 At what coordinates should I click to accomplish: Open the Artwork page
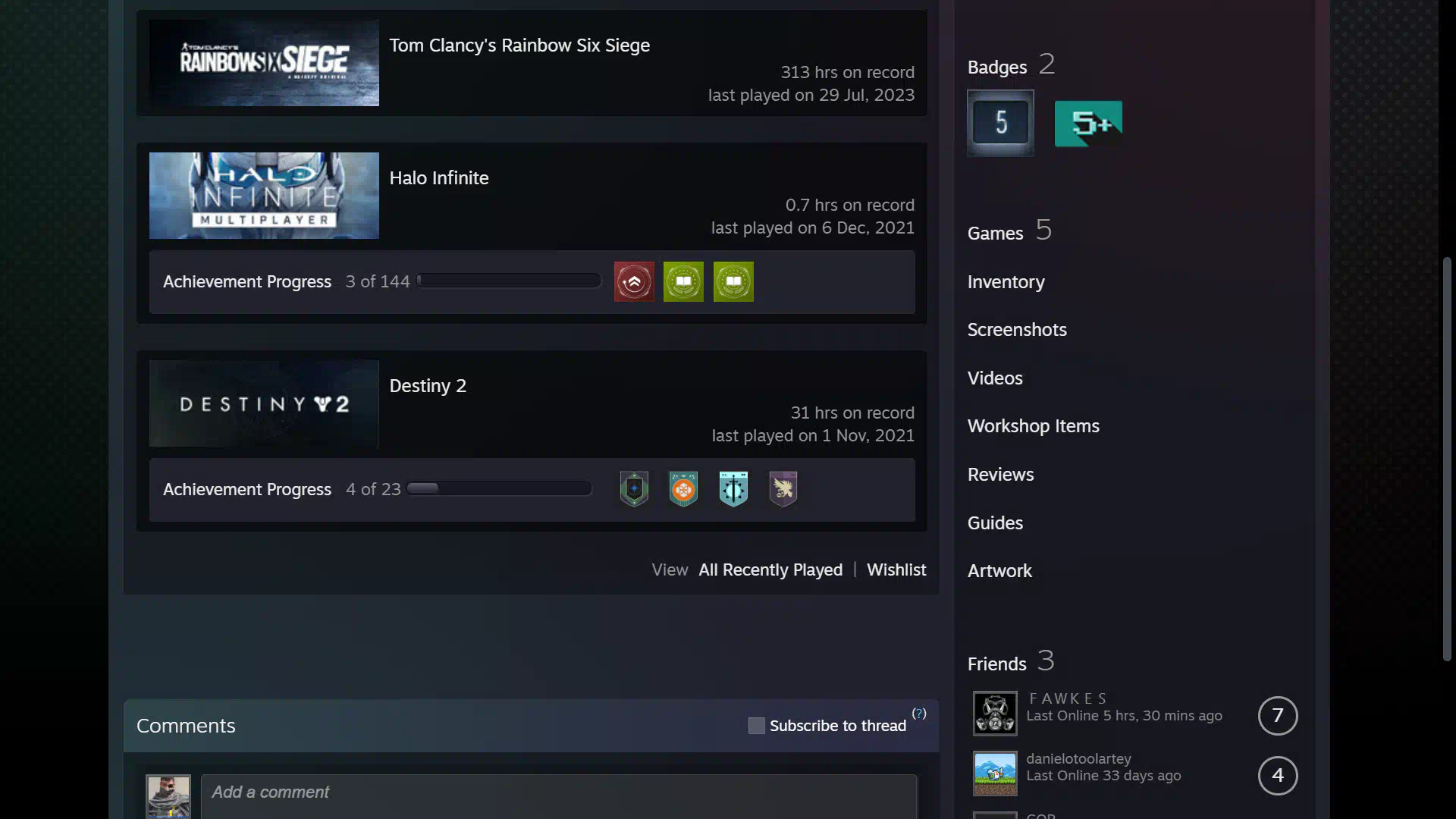[x=999, y=571]
